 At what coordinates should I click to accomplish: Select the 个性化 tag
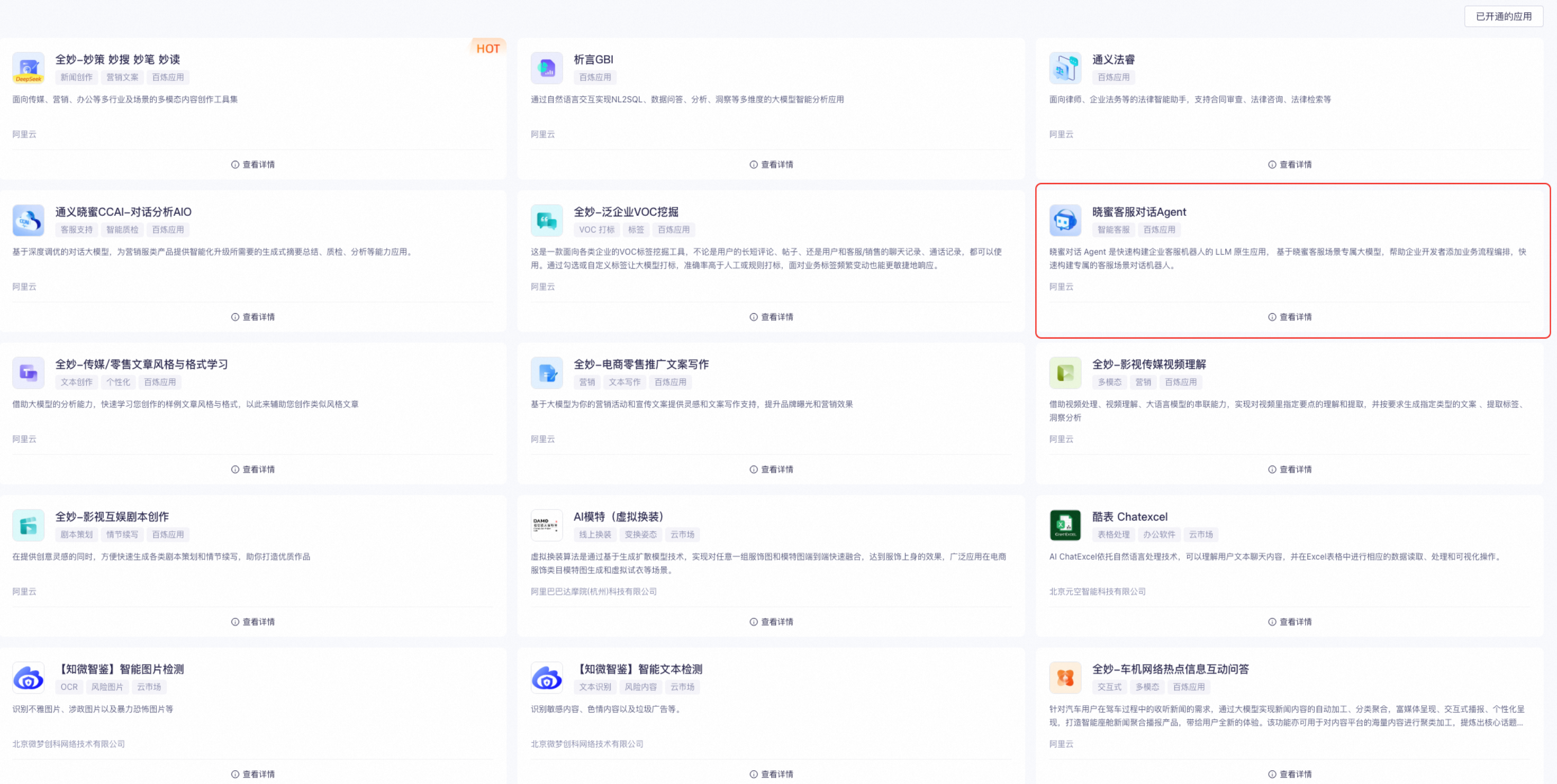119,382
